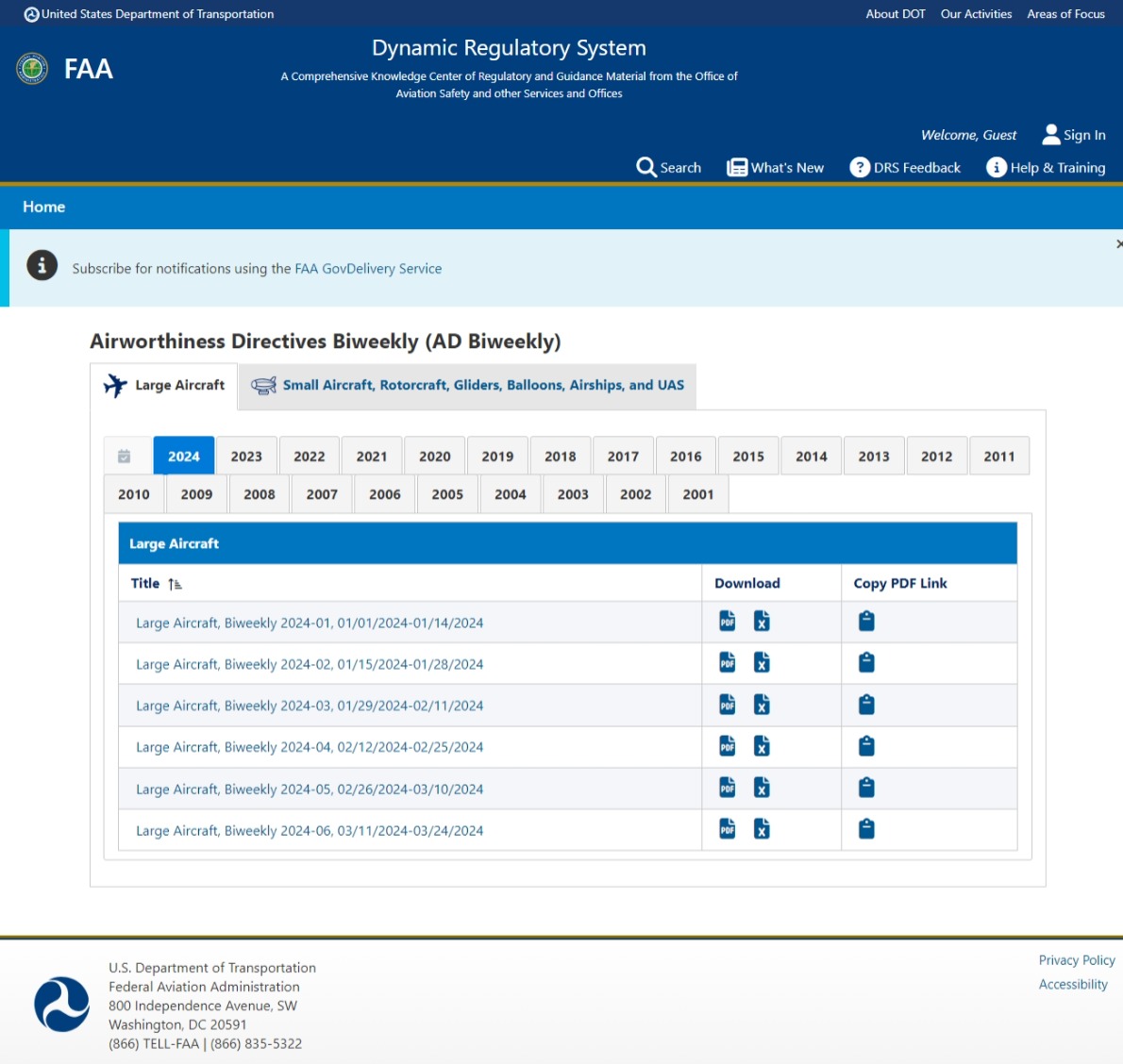Copy PDF link for Biweekly 2024-03
This screenshot has width=1123, height=1064.
[866, 705]
